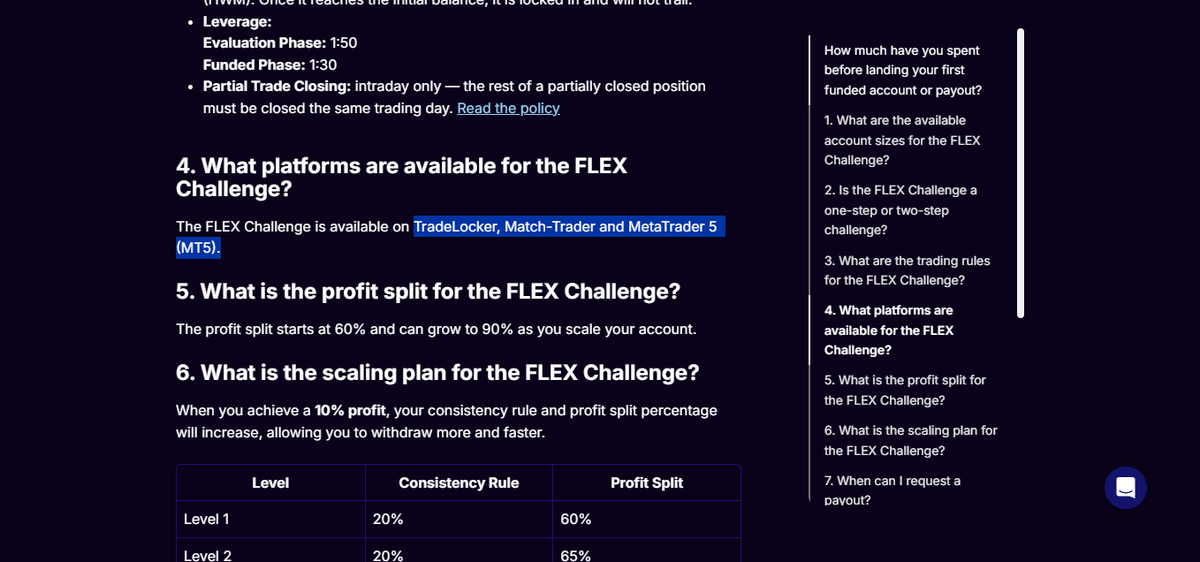Open the chat support widget icon

coord(1125,488)
